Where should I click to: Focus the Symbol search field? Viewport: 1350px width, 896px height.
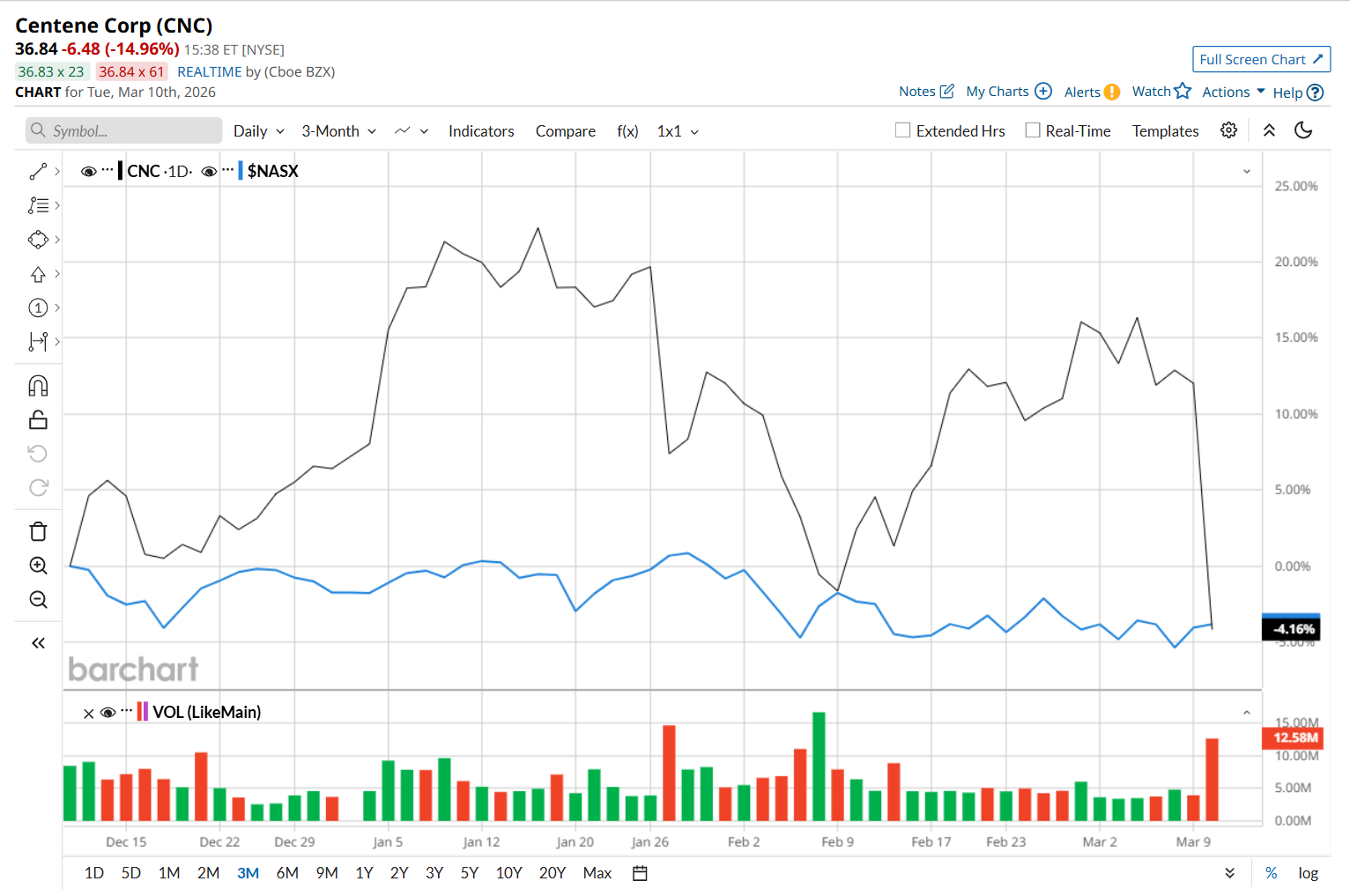(x=123, y=130)
